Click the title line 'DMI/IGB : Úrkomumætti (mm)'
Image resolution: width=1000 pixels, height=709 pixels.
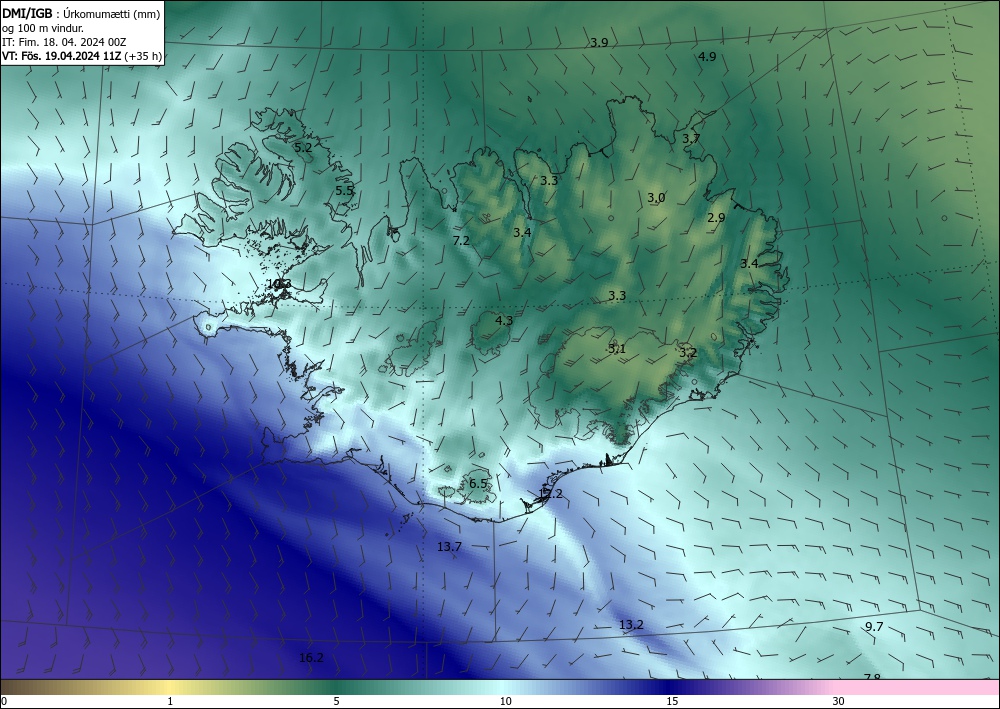(x=81, y=13)
